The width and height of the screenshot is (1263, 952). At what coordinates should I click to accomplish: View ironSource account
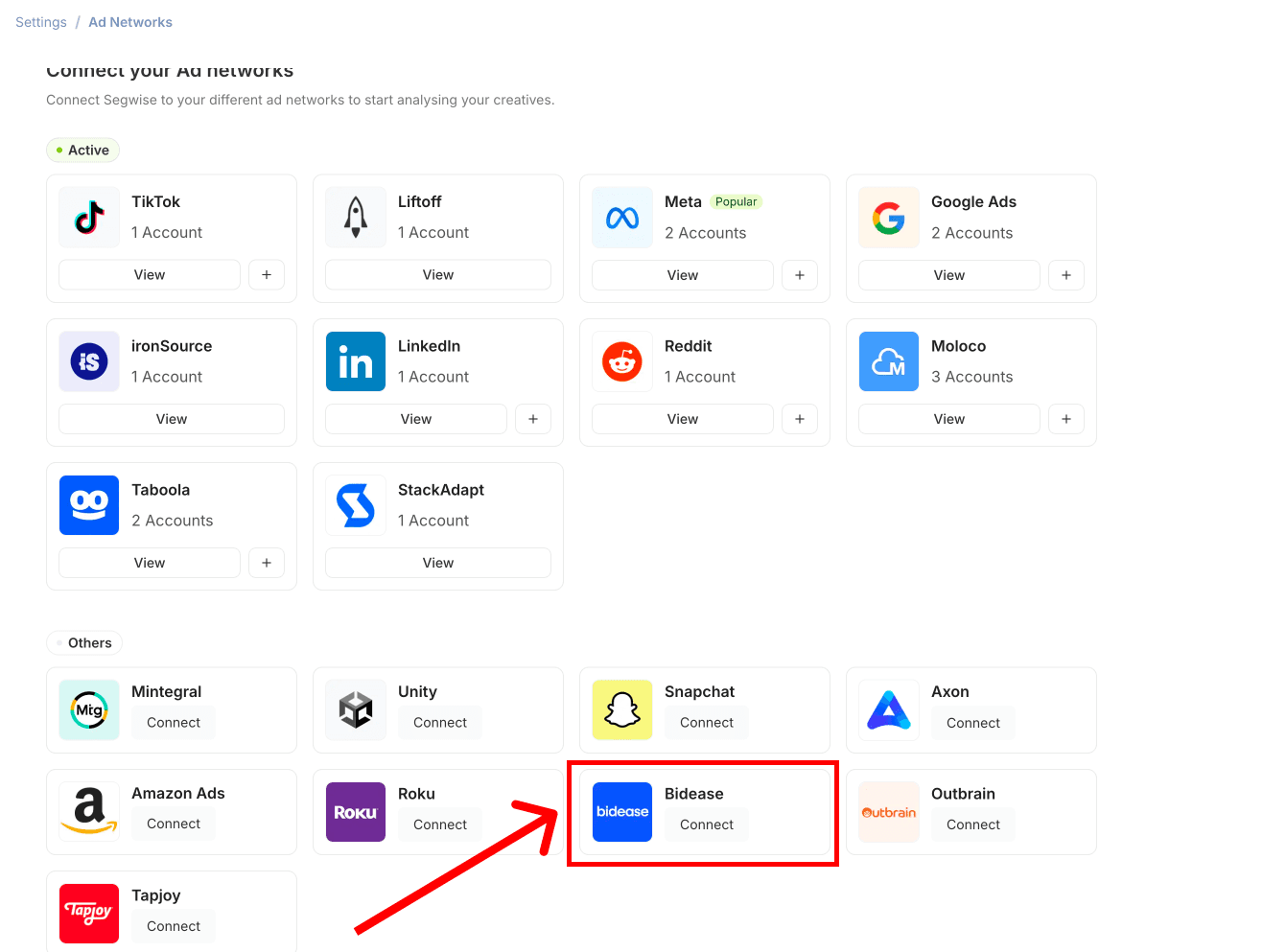[x=172, y=419]
